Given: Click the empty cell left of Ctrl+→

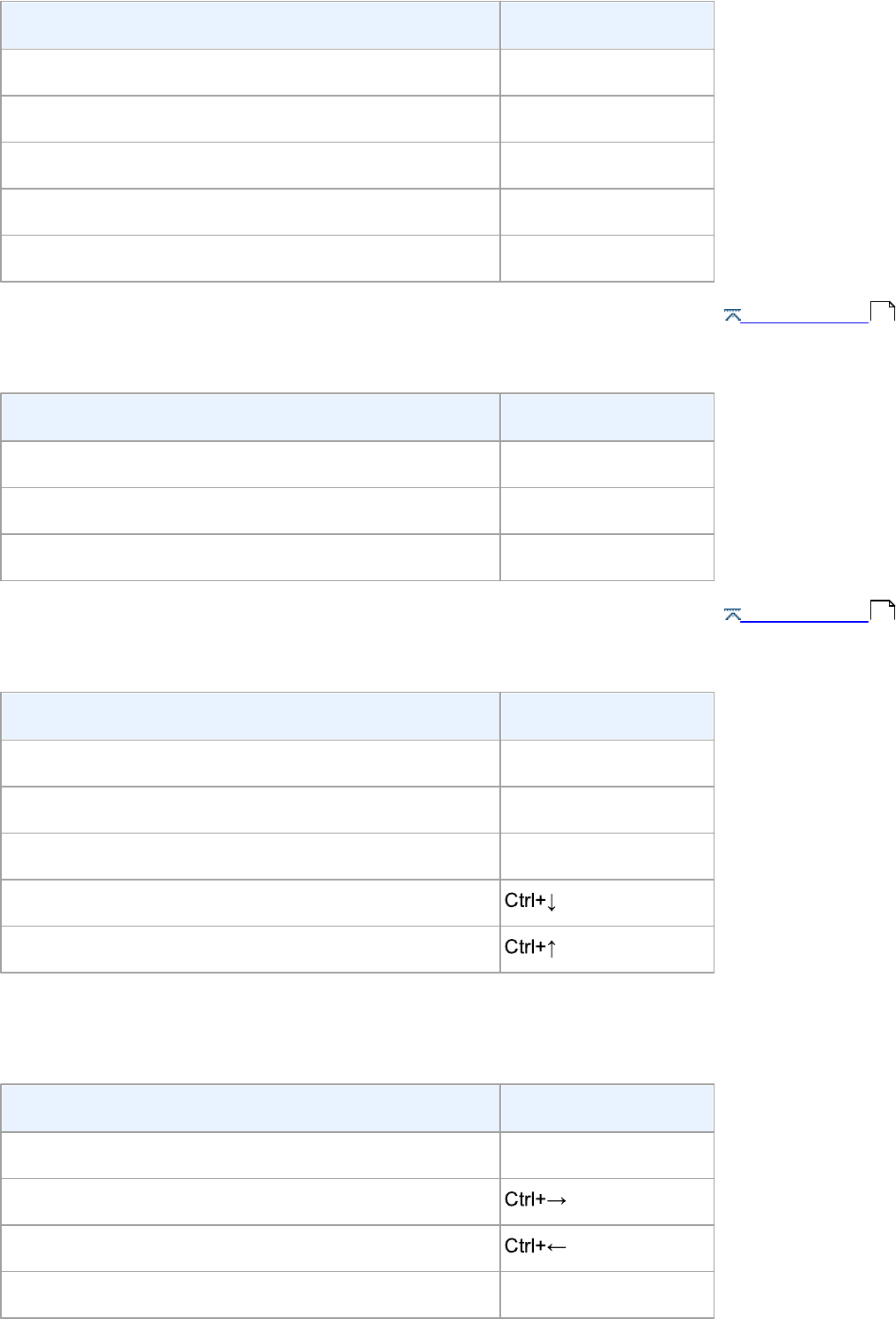Looking at the screenshot, I should point(251,1201).
